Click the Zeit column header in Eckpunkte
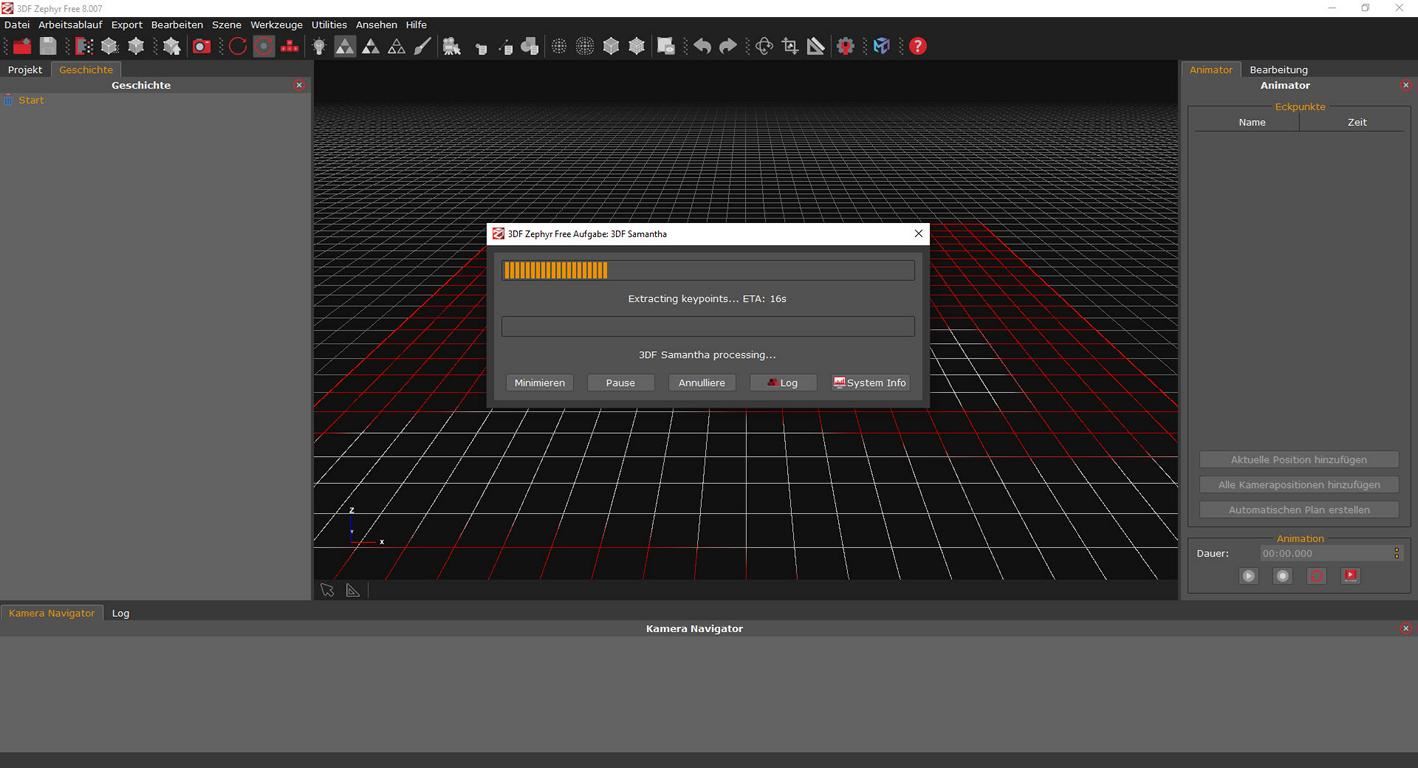This screenshot has width=1418, height=768. (x=1357, y=122)
